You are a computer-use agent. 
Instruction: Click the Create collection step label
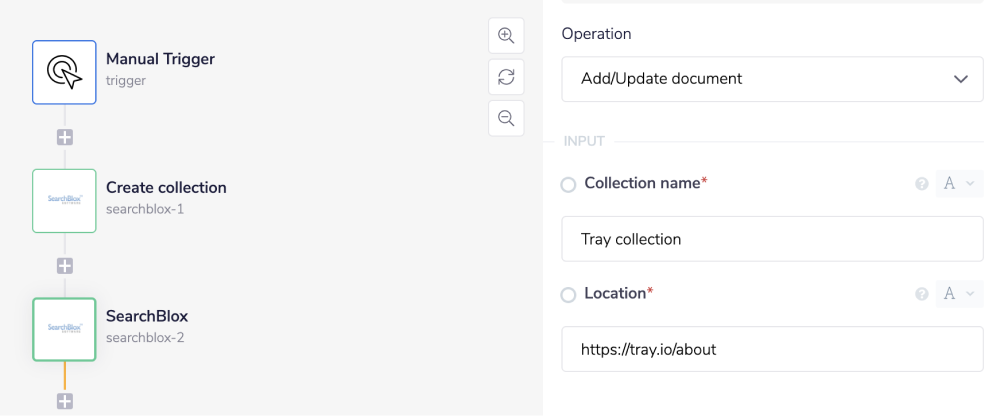click(166, 188)
